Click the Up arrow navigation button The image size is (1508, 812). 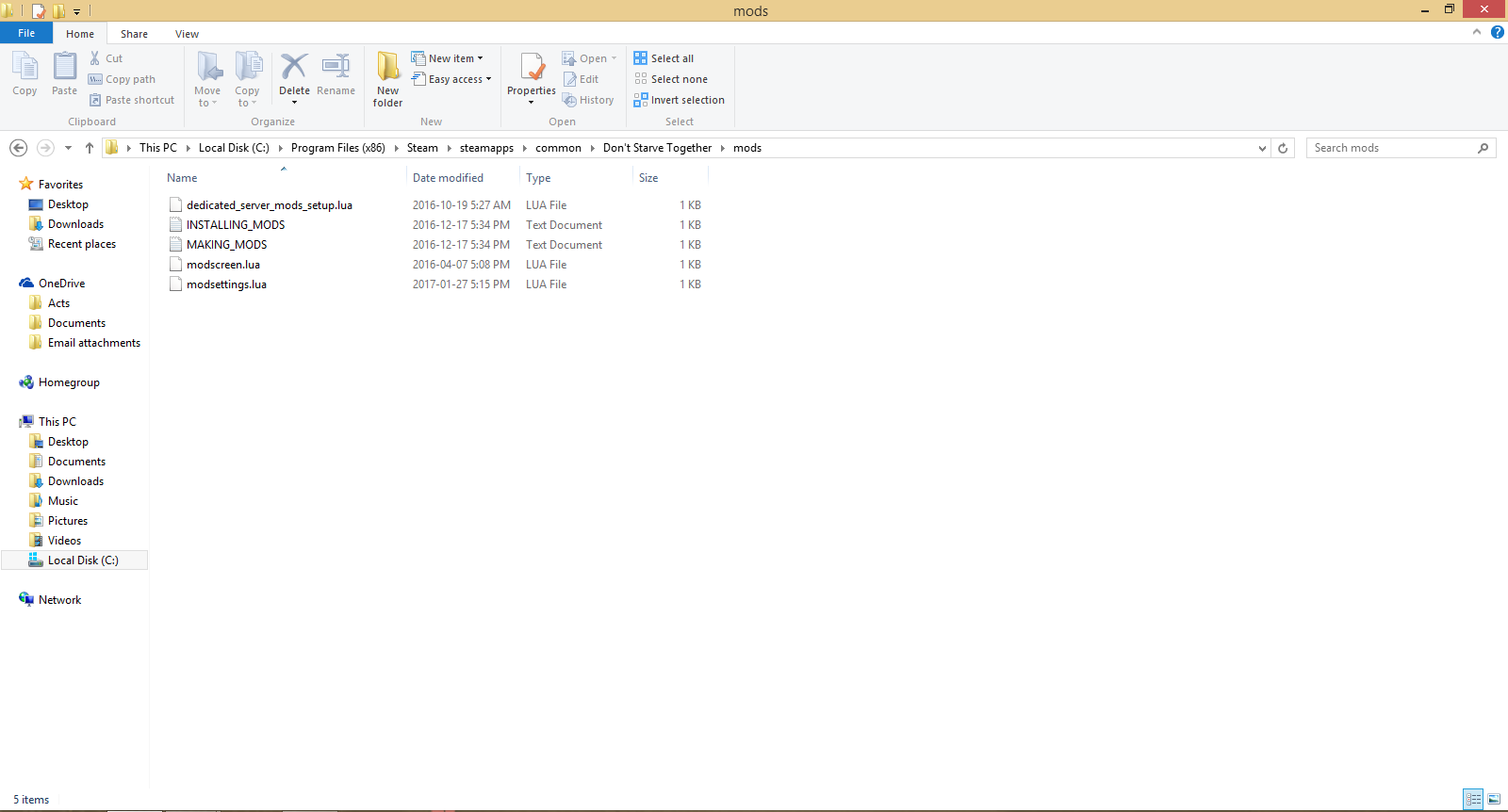click(90, 148)
